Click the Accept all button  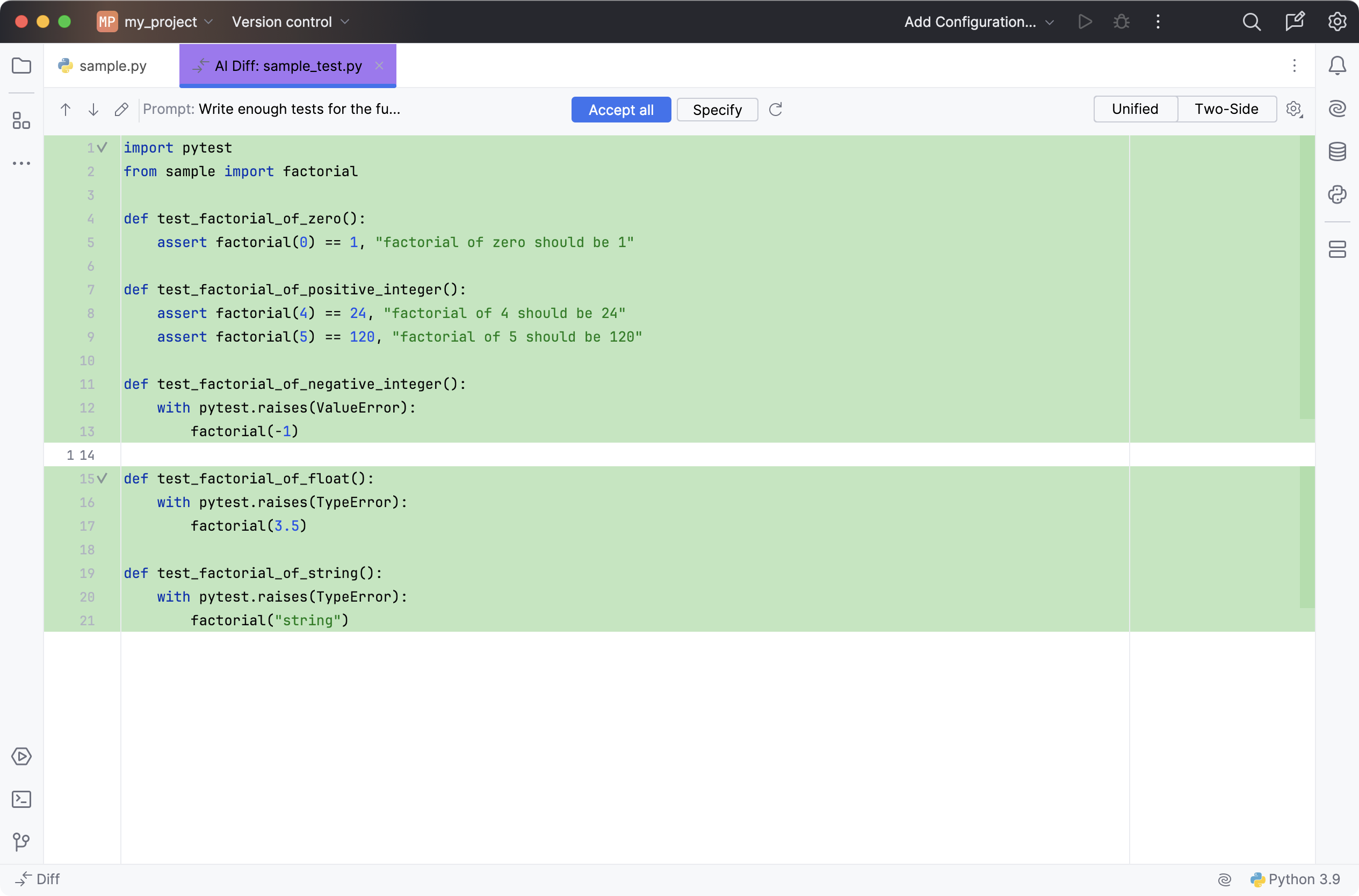(x=621, y=110)
